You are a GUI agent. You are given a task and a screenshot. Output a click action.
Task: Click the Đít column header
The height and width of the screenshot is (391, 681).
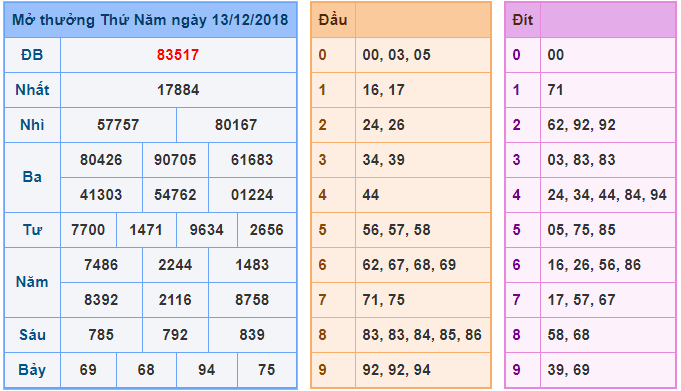point(523,20)
